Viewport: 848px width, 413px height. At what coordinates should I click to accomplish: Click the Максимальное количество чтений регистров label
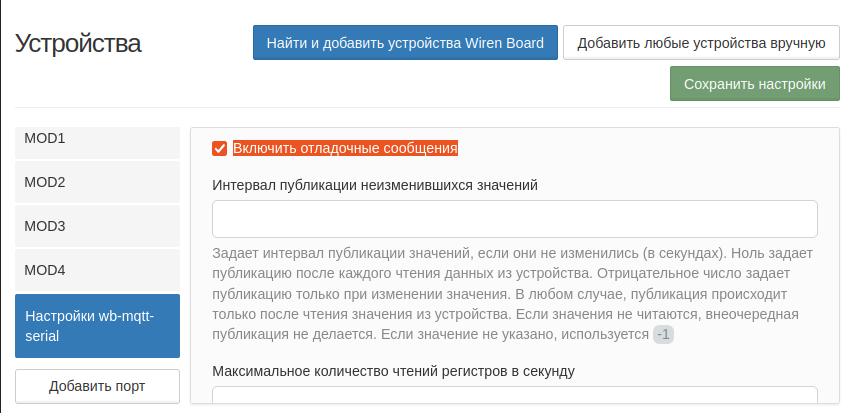pyautogui.click(x=393, y=371)
